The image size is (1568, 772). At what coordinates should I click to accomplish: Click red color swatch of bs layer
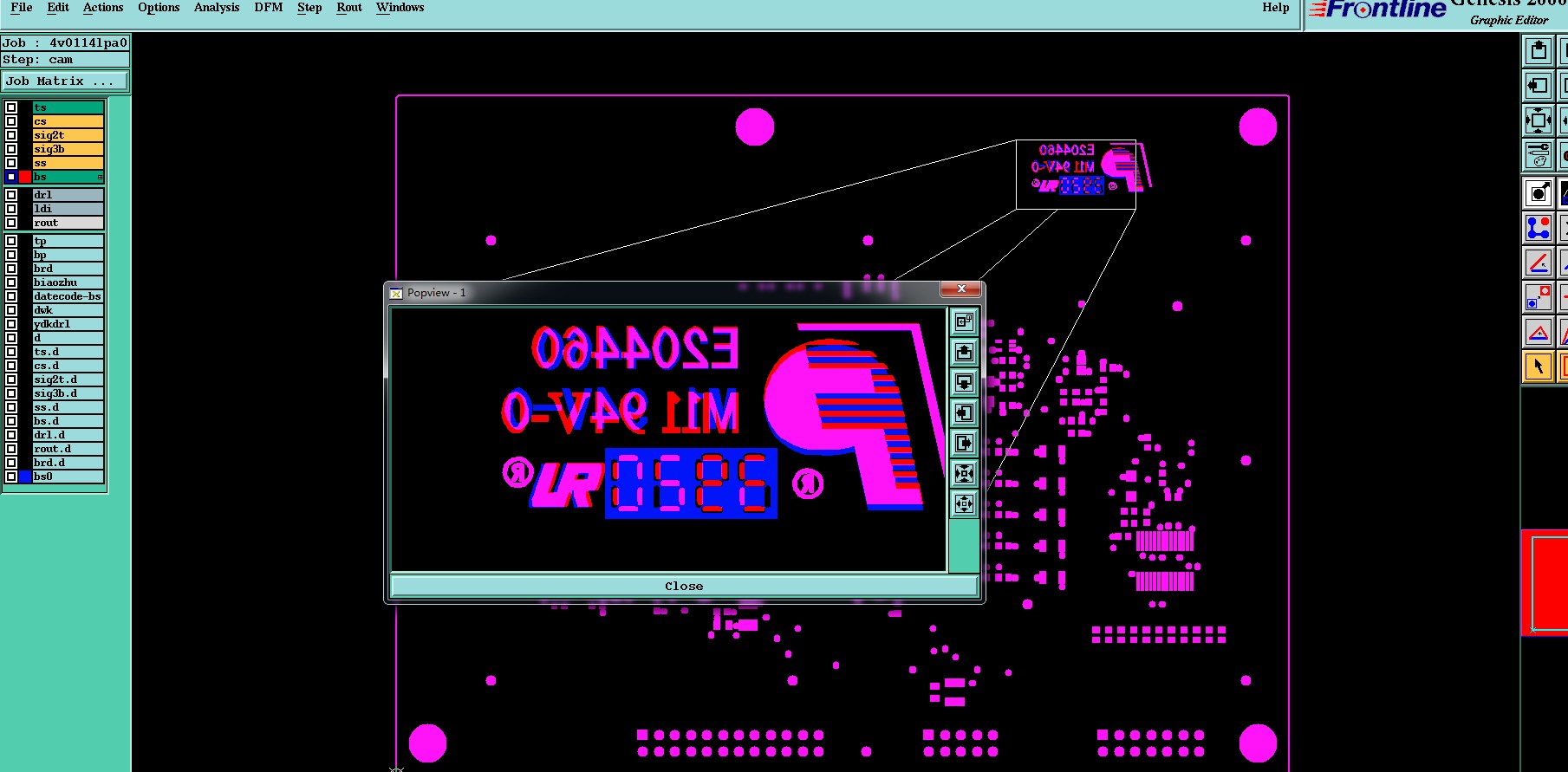tap(25, 177)
